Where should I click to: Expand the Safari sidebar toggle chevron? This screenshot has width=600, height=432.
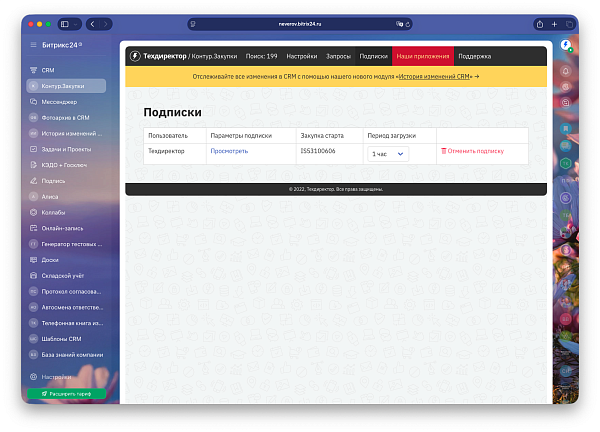[75, 24]
